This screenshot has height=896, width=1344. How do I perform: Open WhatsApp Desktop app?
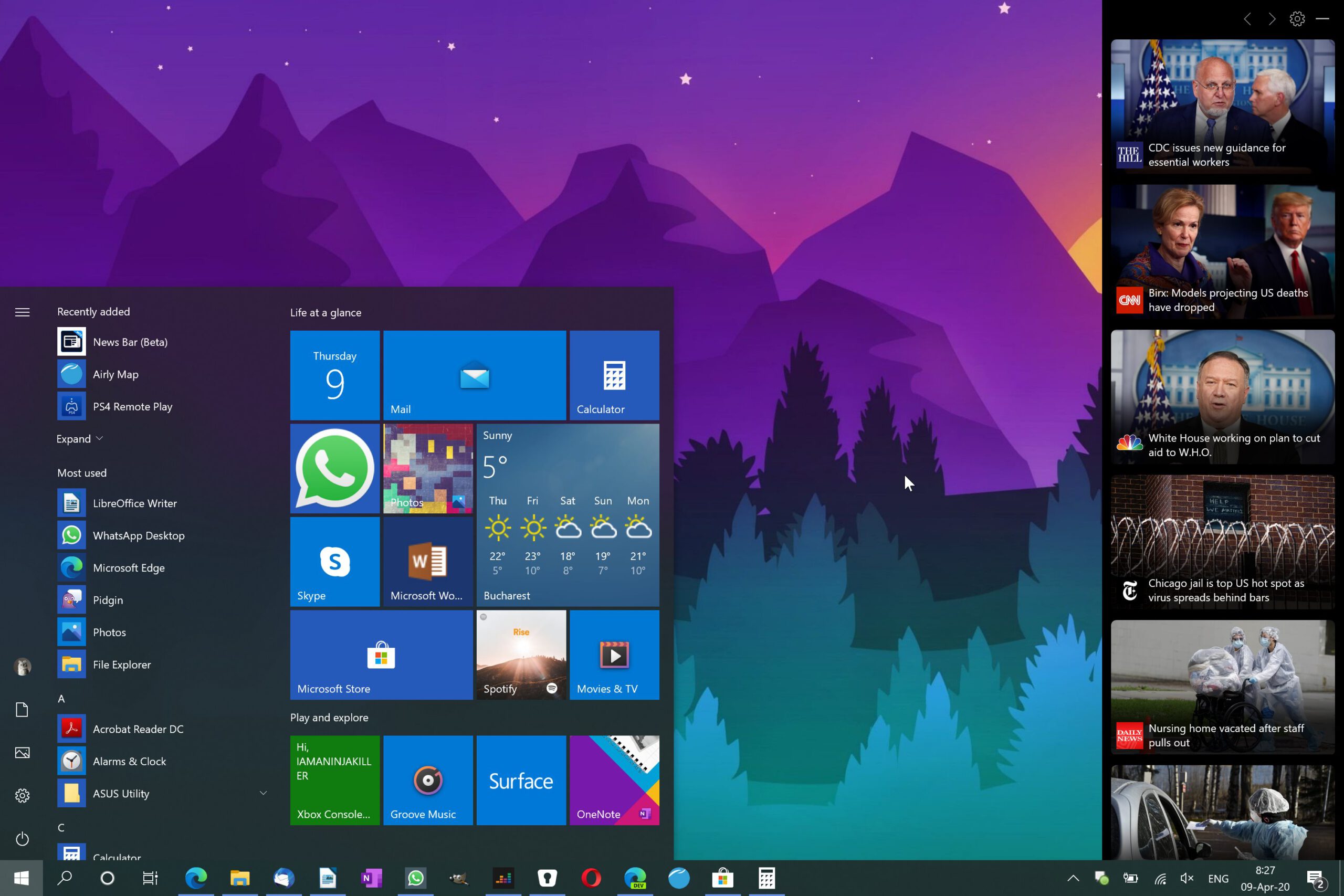click(x=139, y=535)
